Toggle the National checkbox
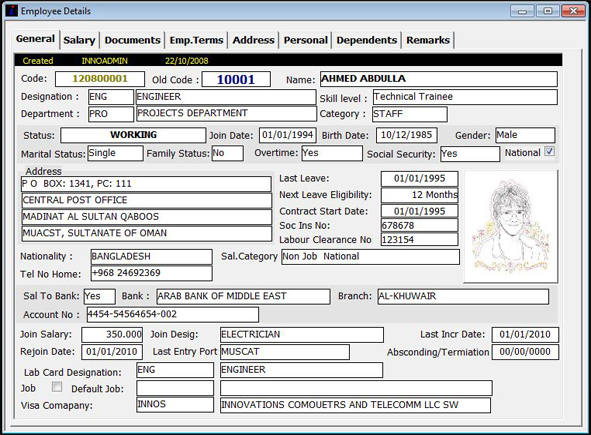Screen dimensions: 591x435 pos(550,152)
